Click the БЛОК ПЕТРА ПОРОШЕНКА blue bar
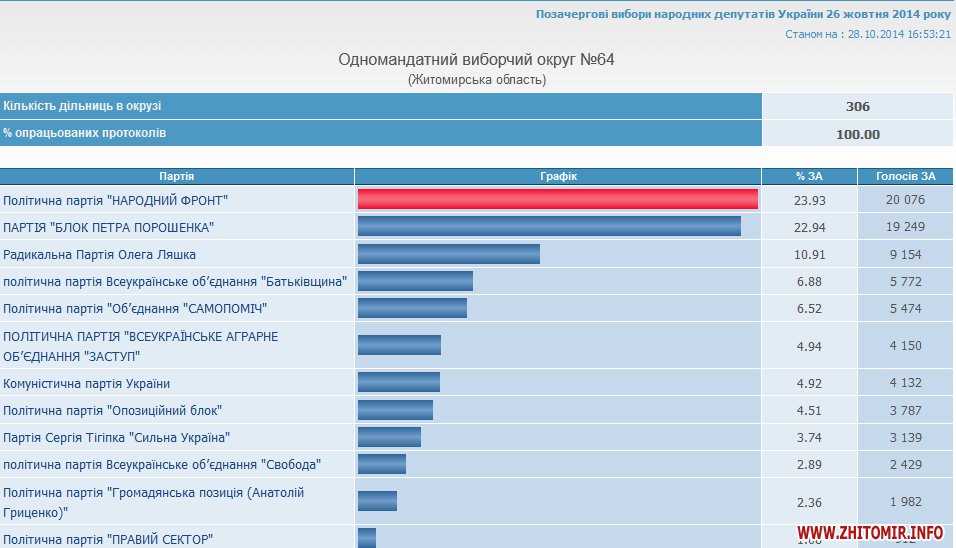The height and width of the screenshot is (548, 956). (x=549, y=227)
